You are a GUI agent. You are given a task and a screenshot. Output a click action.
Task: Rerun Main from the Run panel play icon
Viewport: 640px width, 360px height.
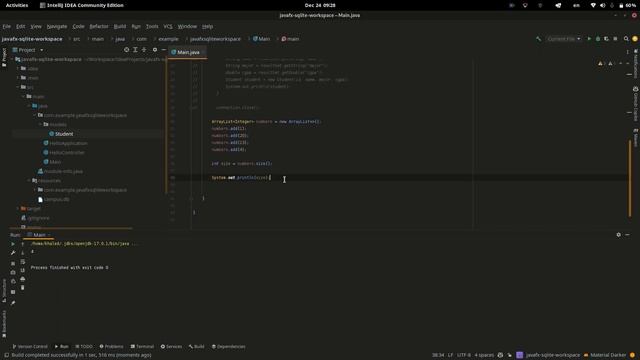pyautogui.click(x=13, y=244)
